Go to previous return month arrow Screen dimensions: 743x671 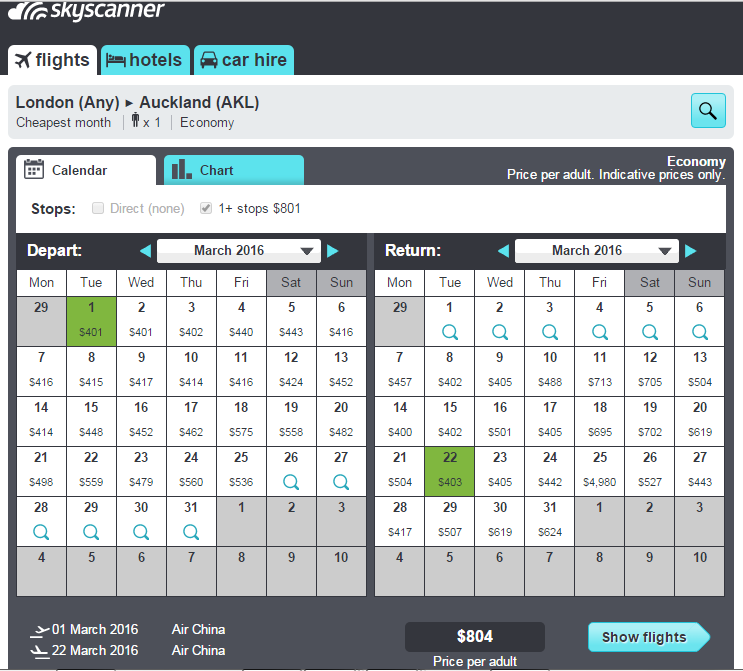click(504, 251)
